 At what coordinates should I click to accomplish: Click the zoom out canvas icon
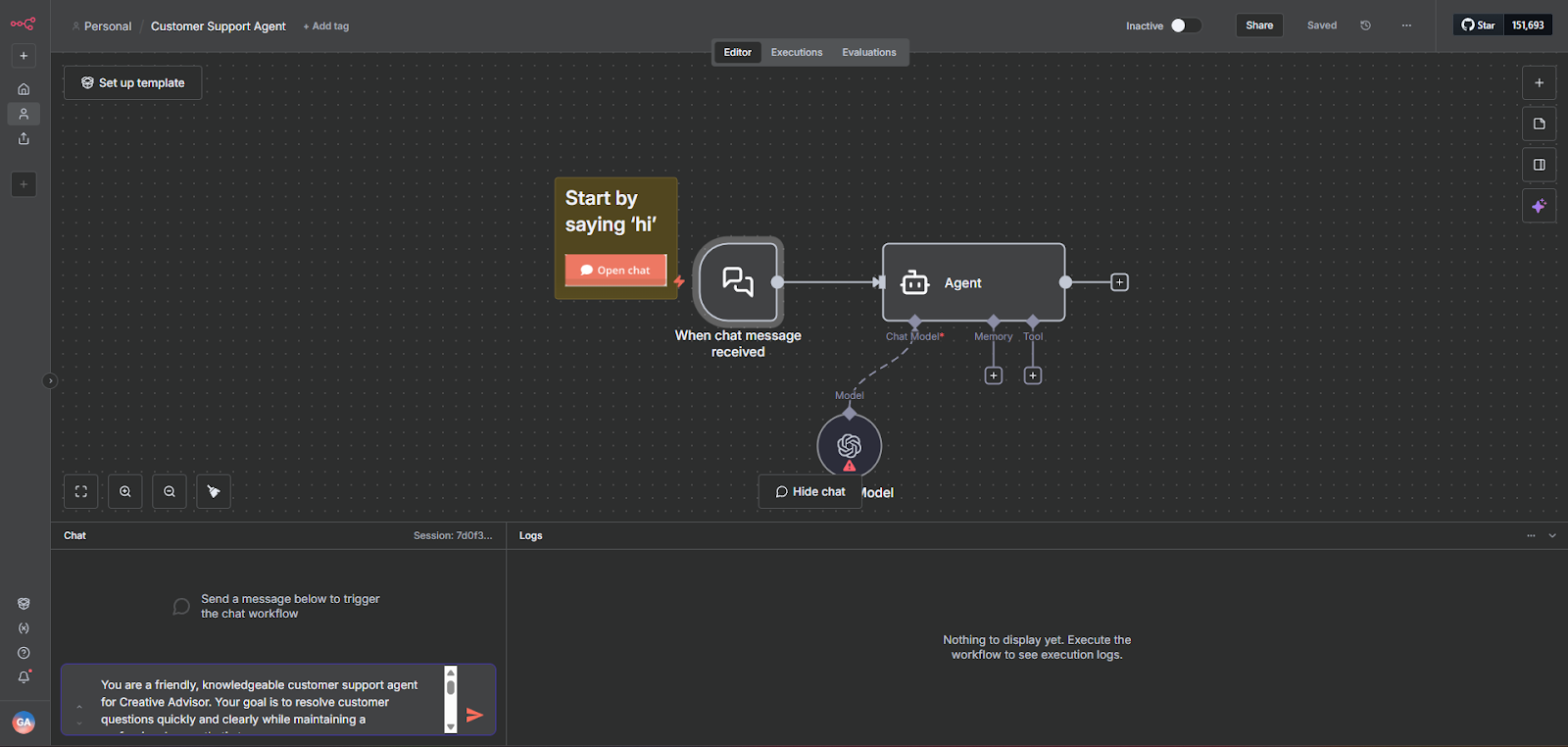pos(170,491)
